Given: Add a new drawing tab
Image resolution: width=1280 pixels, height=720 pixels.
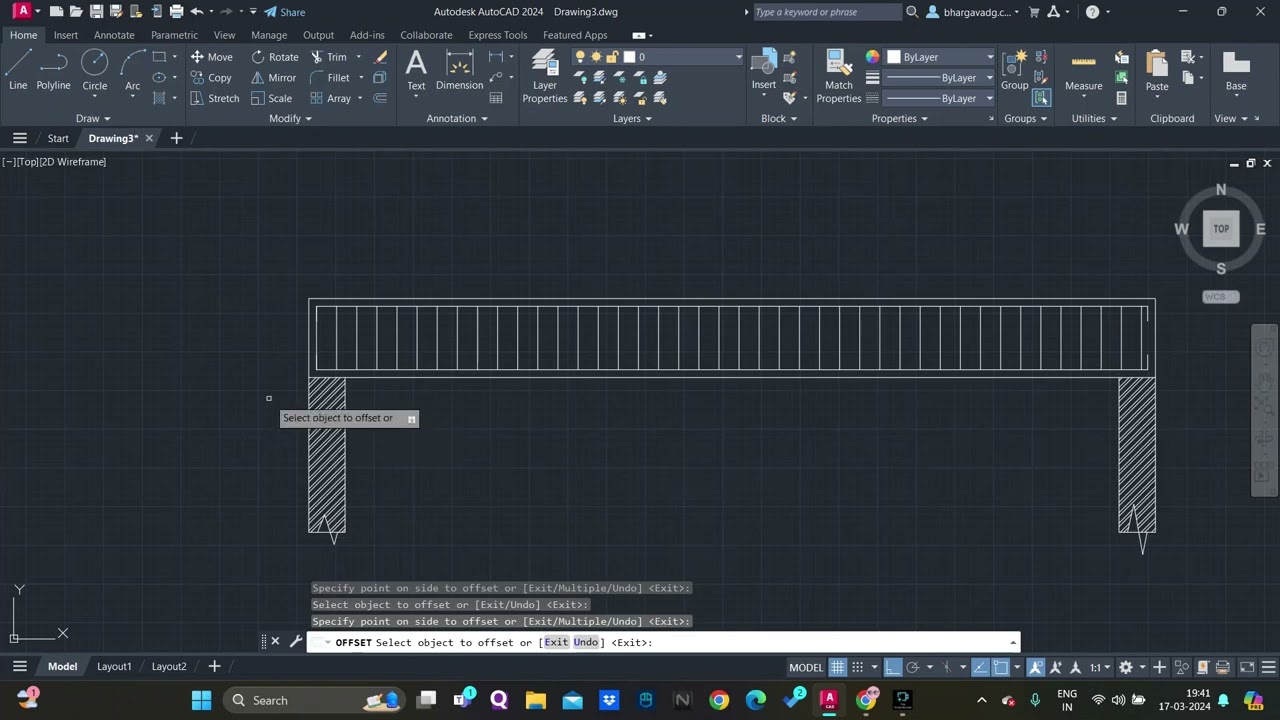Looking at the screenshot, I should (x=176, y=138).
